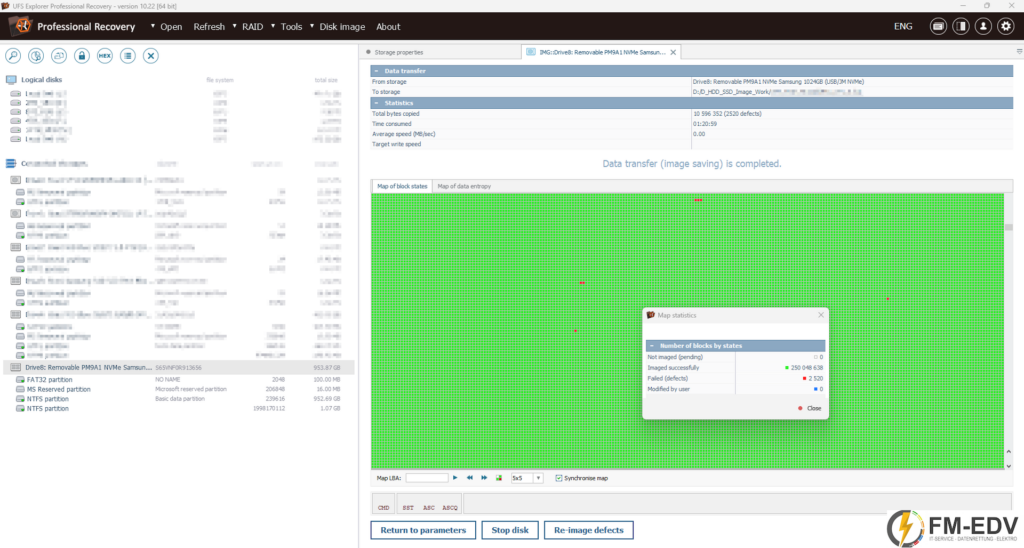Click the X close-storage toolbar icon
The image size is (1024, 548).
click(x=151, y=56)
